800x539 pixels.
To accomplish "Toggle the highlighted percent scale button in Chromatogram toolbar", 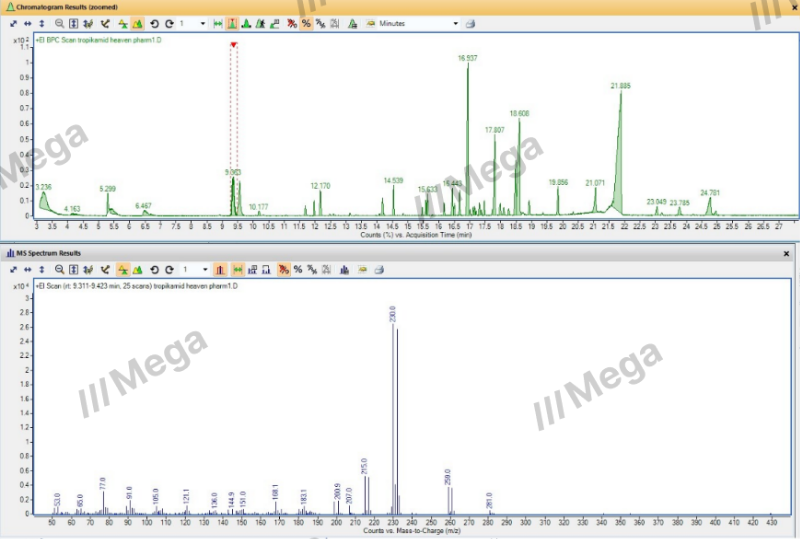I will click(306, 22).
